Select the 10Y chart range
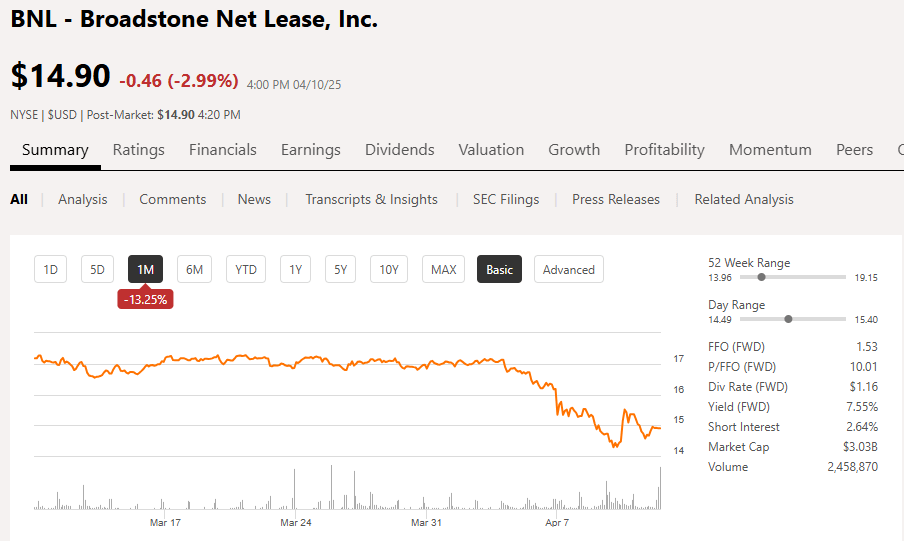 click(x=389, y=270)
